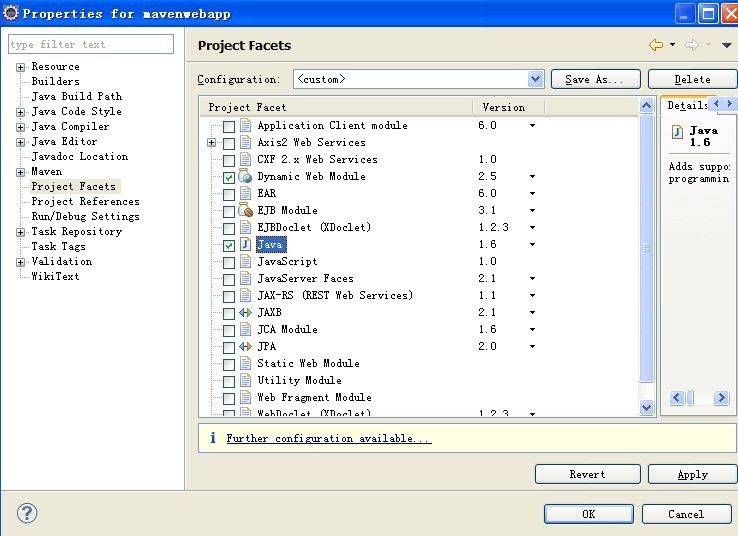This screenshot has height=536, width=738.
Task: Click the information icon beside Further configuration
Action: [x=213, y=438]
